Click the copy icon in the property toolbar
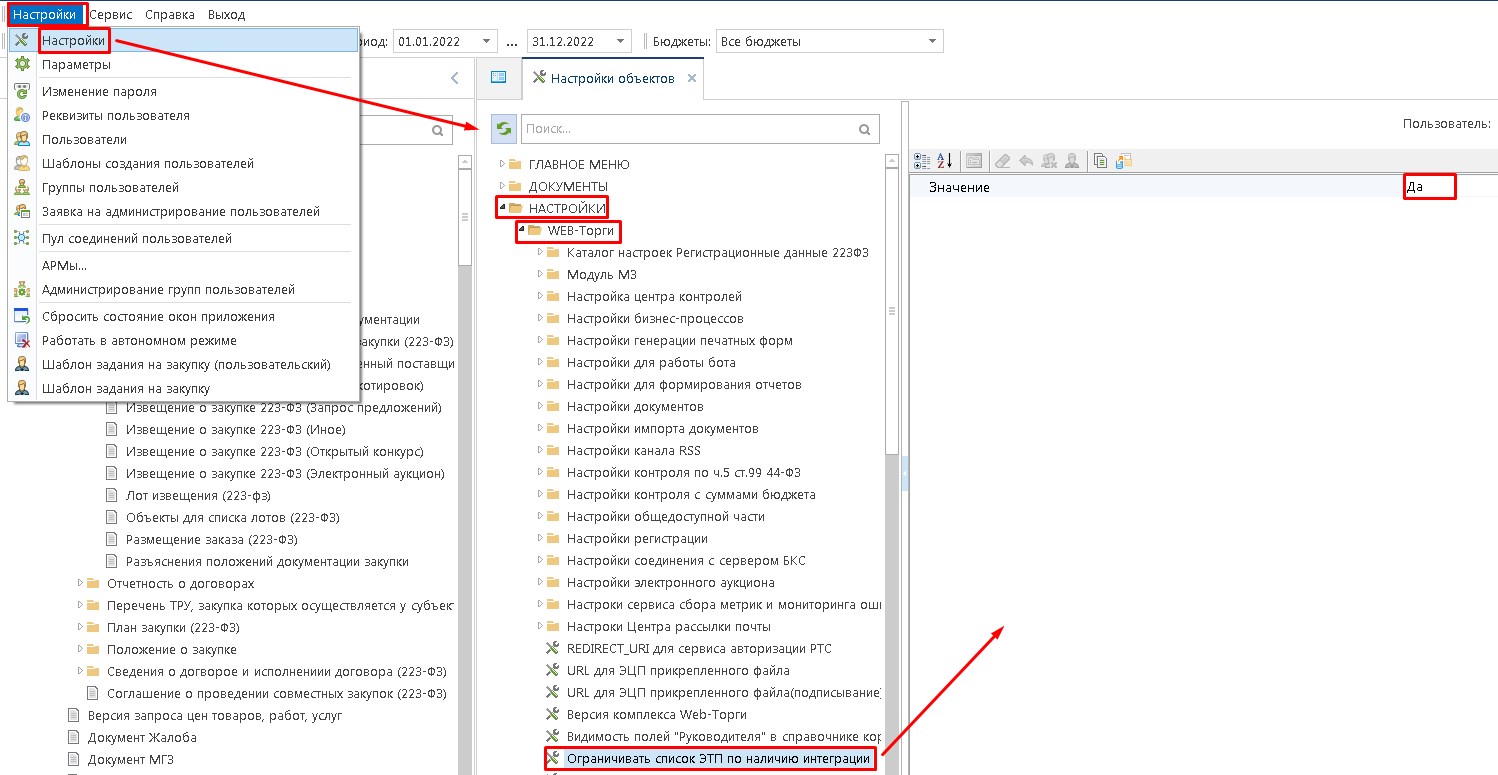1498x775 pixels. 1101,160
